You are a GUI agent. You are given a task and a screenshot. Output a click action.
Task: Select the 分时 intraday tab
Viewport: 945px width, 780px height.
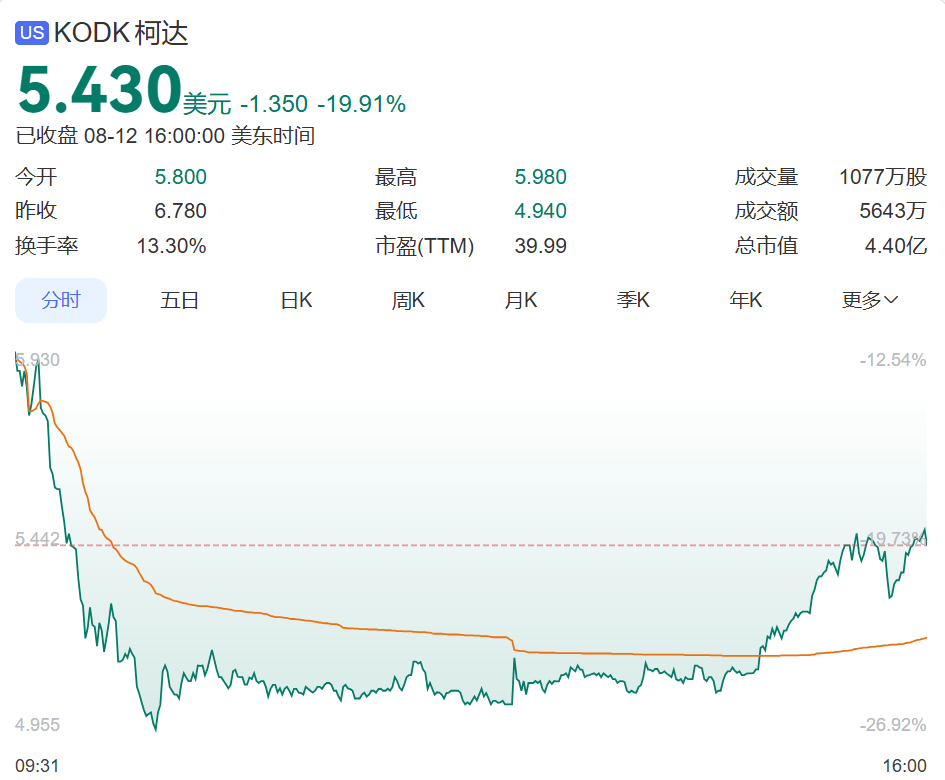(61, 300)
